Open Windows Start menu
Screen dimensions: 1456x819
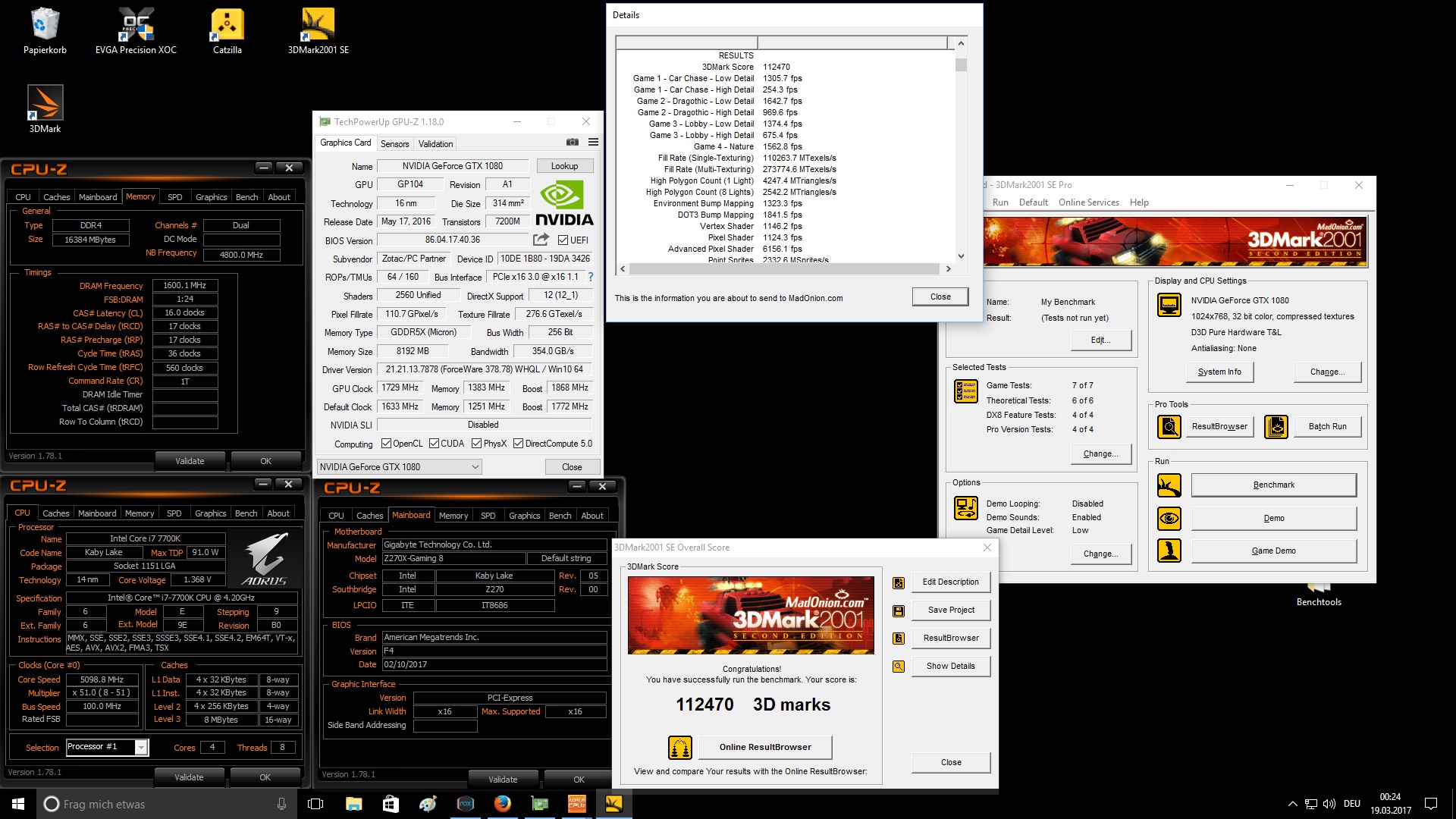click(x=18, y=804)
